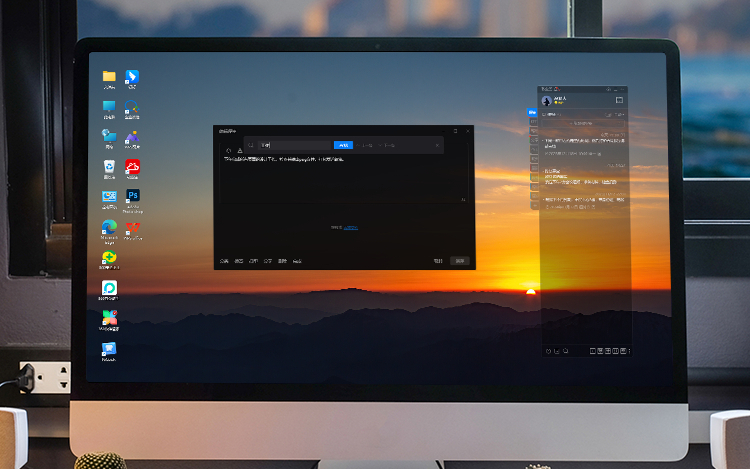The height and width of the screenshot is (469, 750).
Task: Click the user avatar in right panel
Action: [x=546, y=101]
